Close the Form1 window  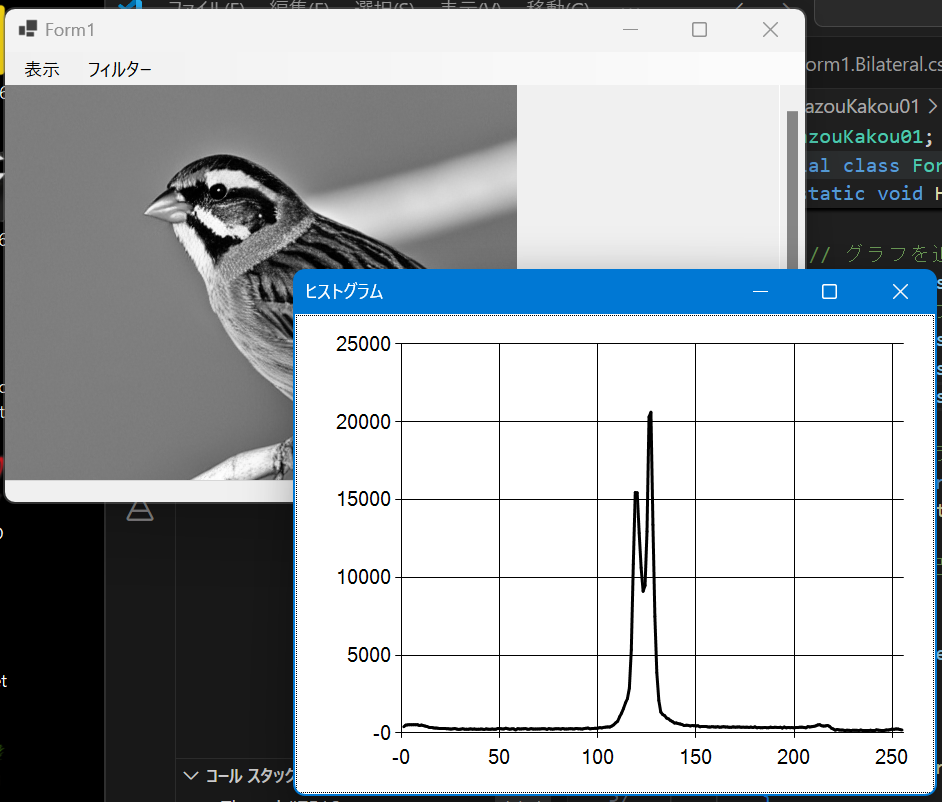(x=770, y=29)
